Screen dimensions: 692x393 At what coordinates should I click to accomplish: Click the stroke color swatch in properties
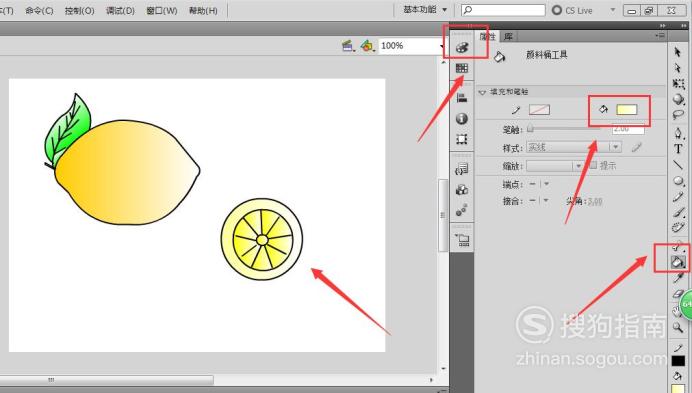[x=539, y=110]
